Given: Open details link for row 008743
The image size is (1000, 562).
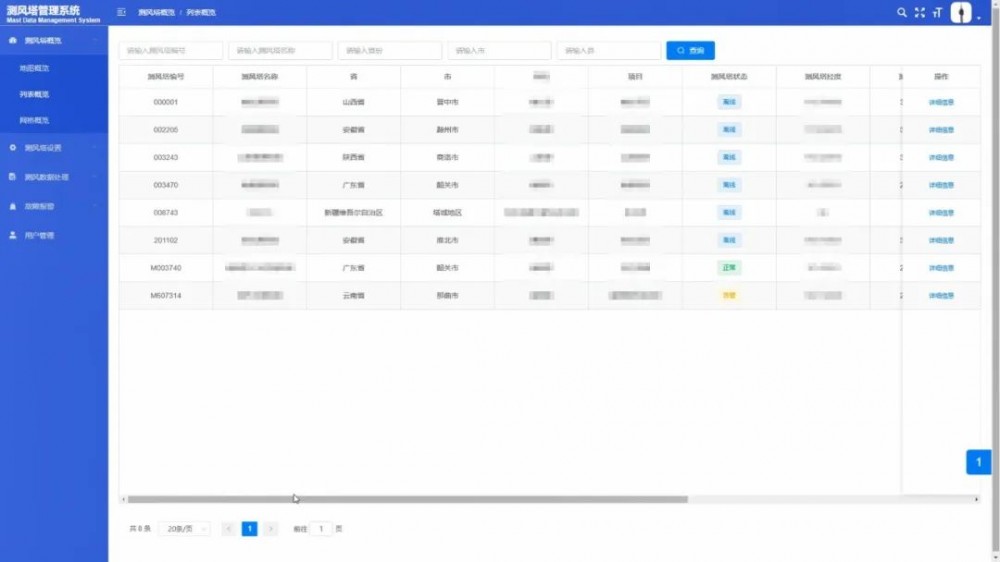Looking at the screenshot, I should [x=941, y=212].
